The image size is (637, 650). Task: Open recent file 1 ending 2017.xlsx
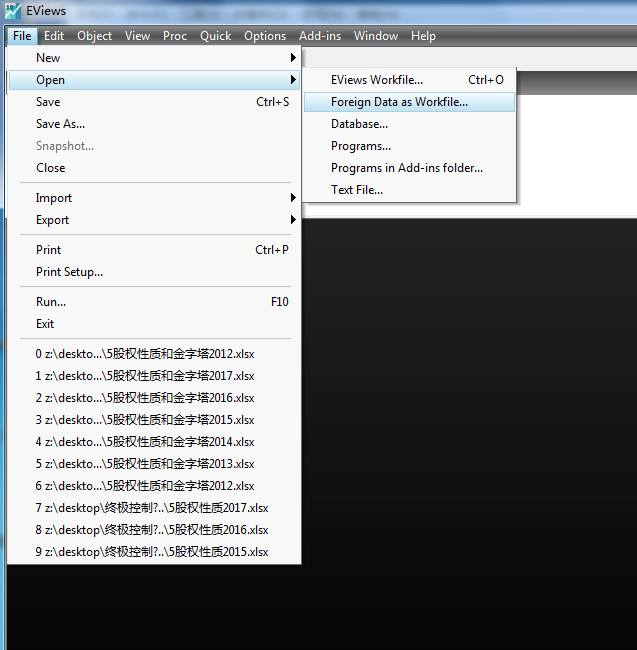pos(154,376)
